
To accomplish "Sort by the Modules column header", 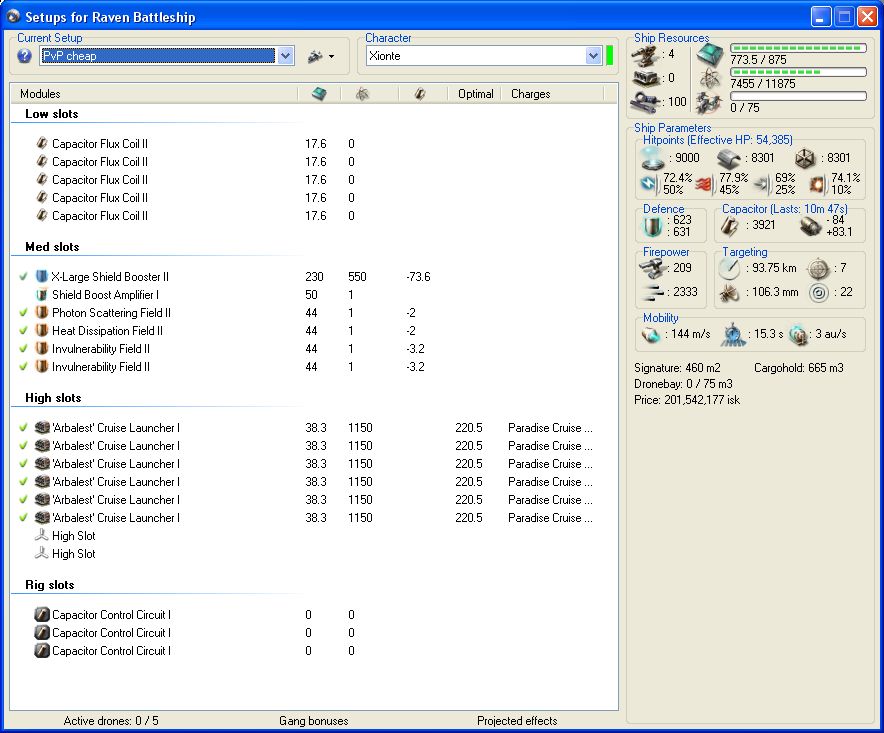I will 153,94.
